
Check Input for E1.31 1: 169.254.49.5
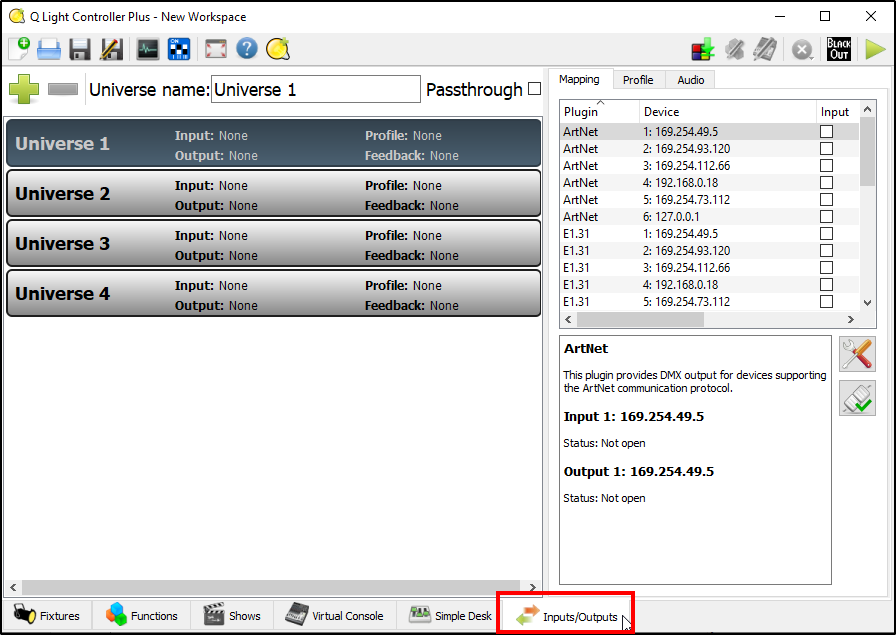point(826,234)
